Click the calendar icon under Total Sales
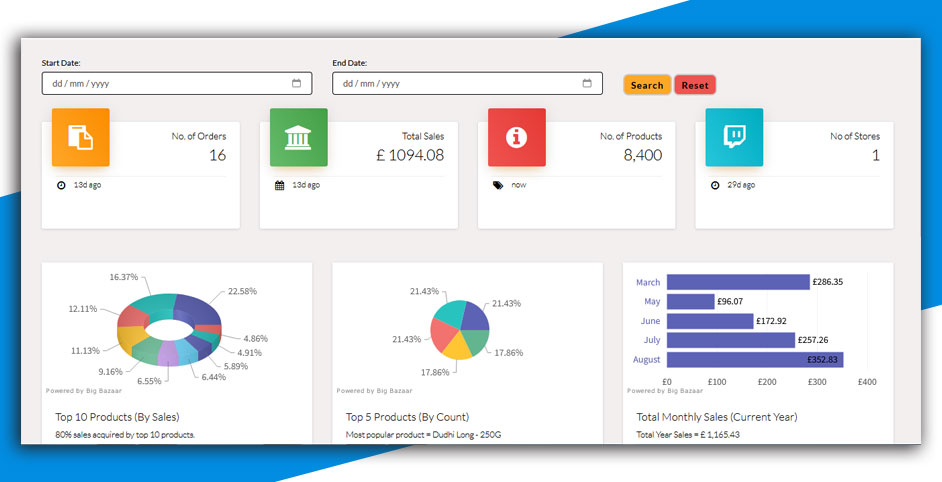Screen dimensions: 942x482 click(x=279, y=185)
